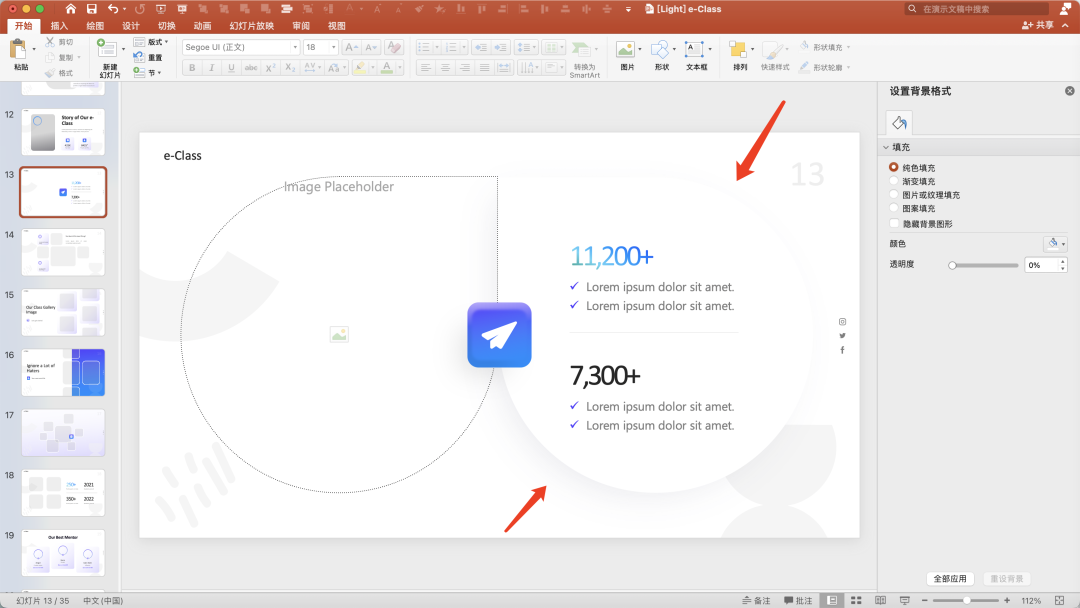1080x608 pixels.
Task: Save the presentation with the floppy disk icon
Action: tap(91, 9)
